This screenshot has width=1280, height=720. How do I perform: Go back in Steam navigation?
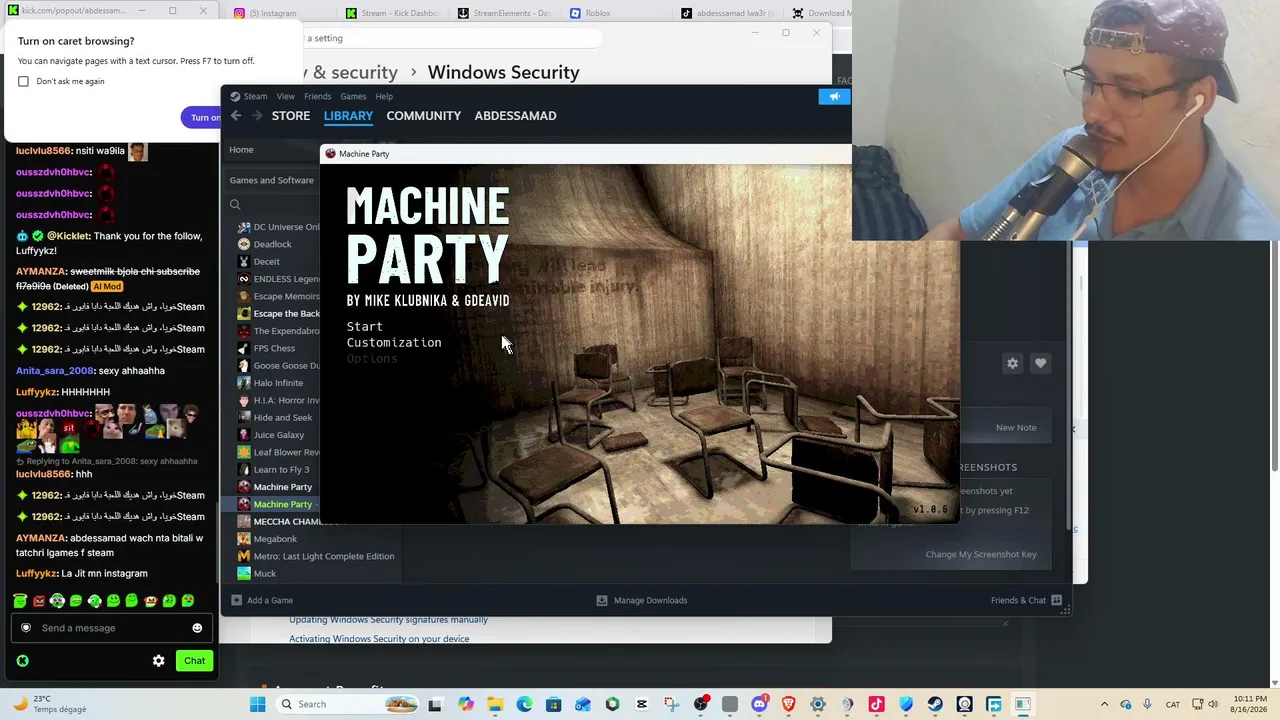coord(236,116)
